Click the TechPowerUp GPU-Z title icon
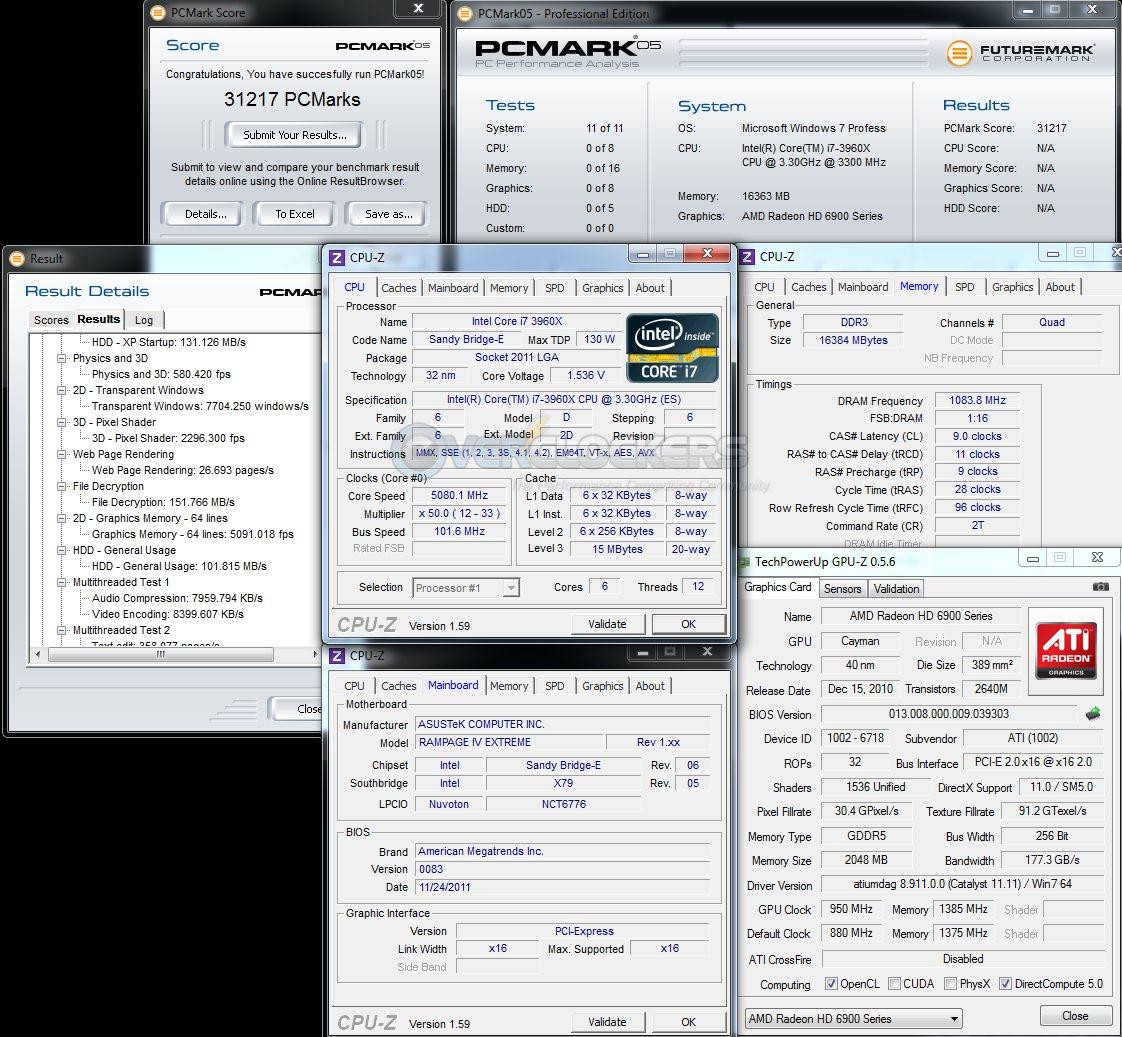 click(x=744, y=561)
